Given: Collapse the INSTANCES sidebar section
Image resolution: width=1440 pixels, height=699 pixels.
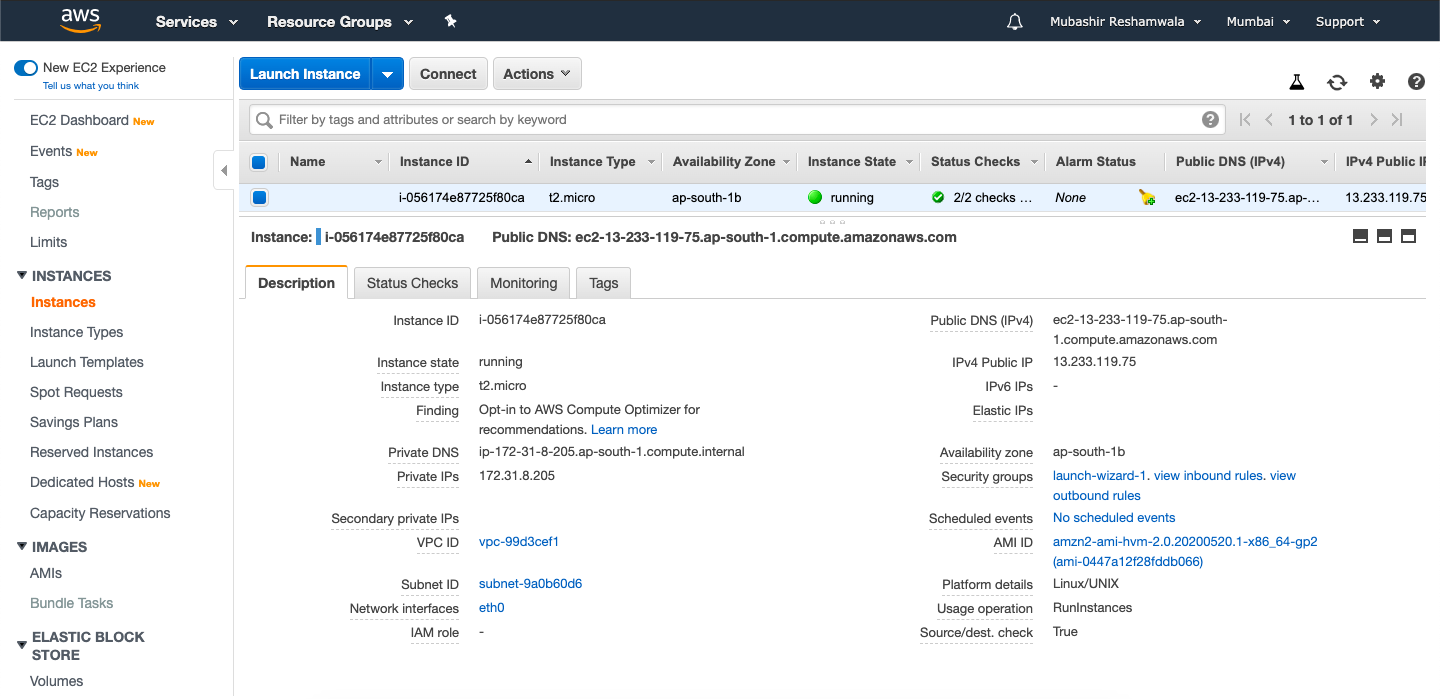Looking at the screenshot, I should [22, 275].
